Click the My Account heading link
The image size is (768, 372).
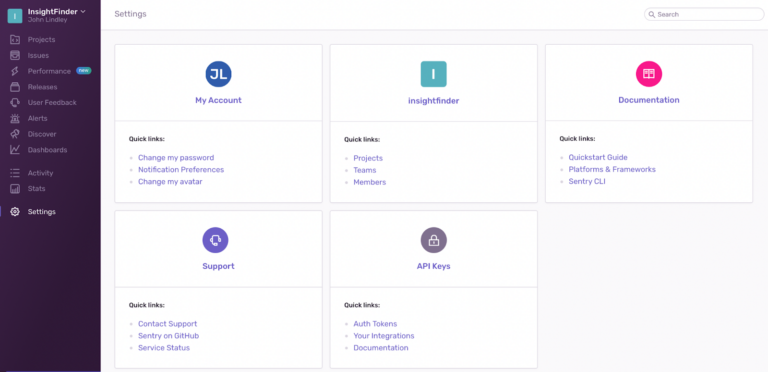(x=218, y=100)
